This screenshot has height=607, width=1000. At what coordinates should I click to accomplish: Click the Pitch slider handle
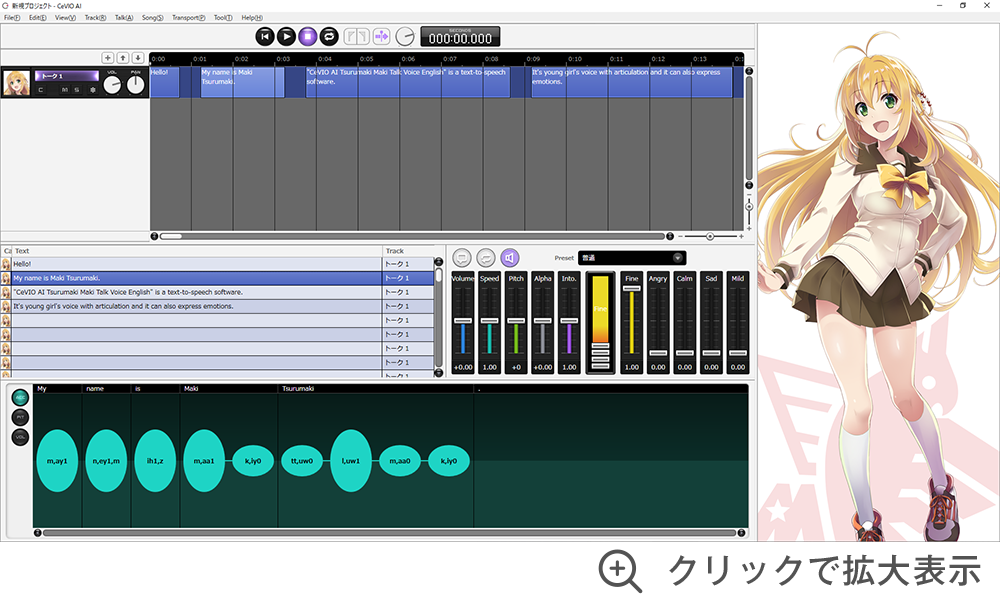[516, 321]
